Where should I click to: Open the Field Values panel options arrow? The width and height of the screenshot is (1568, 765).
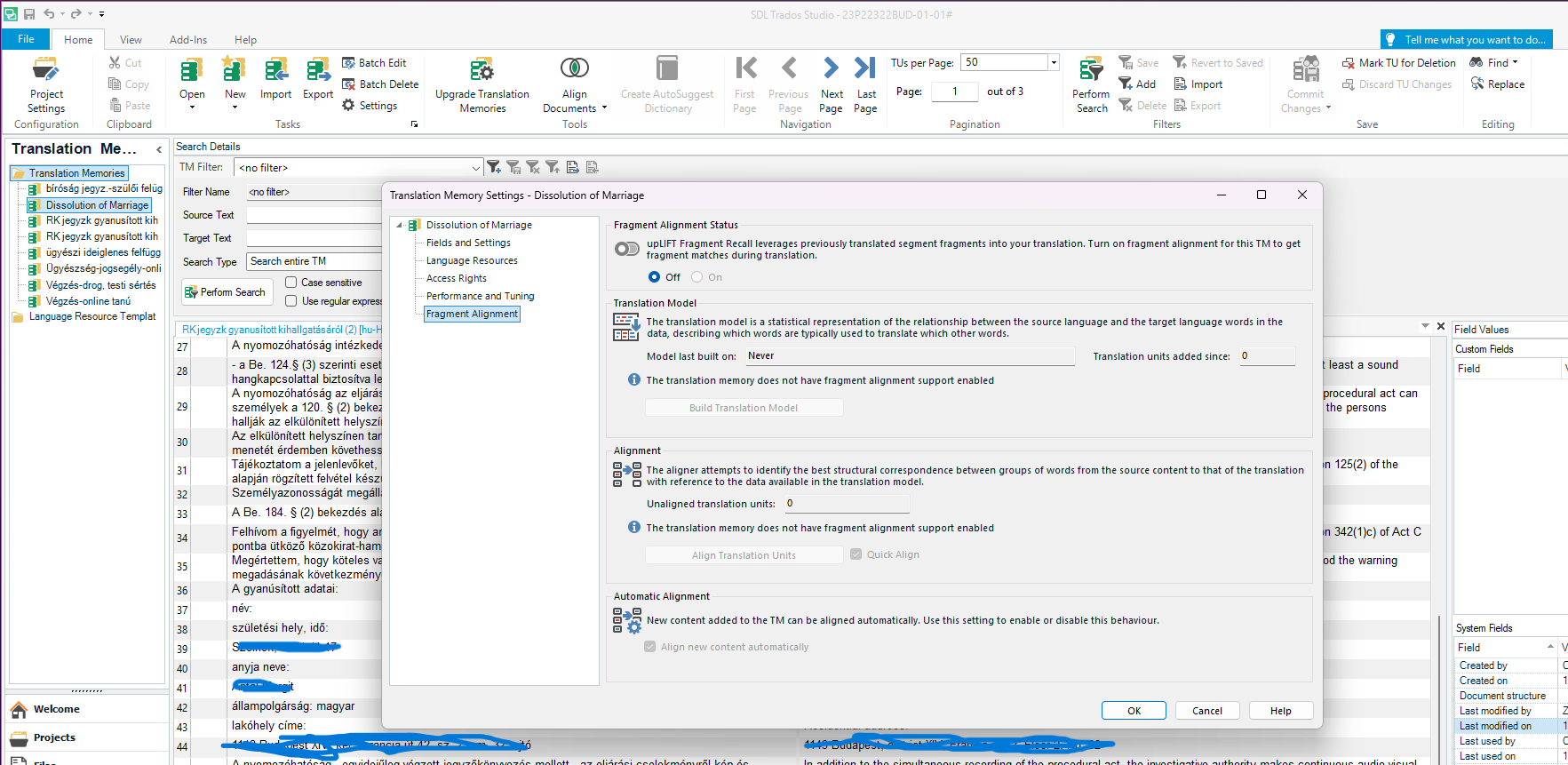1425,327
